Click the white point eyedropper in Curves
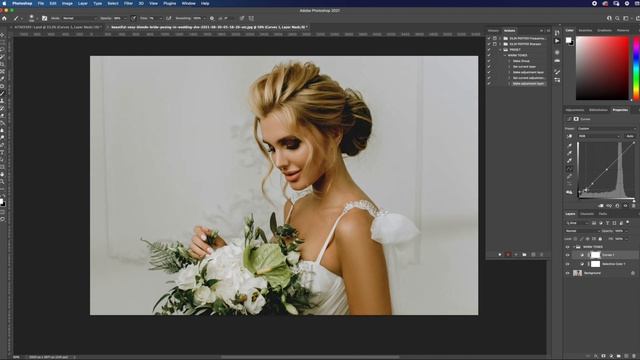The width and height of the screenshot is (640, 360). pos(569,161)
